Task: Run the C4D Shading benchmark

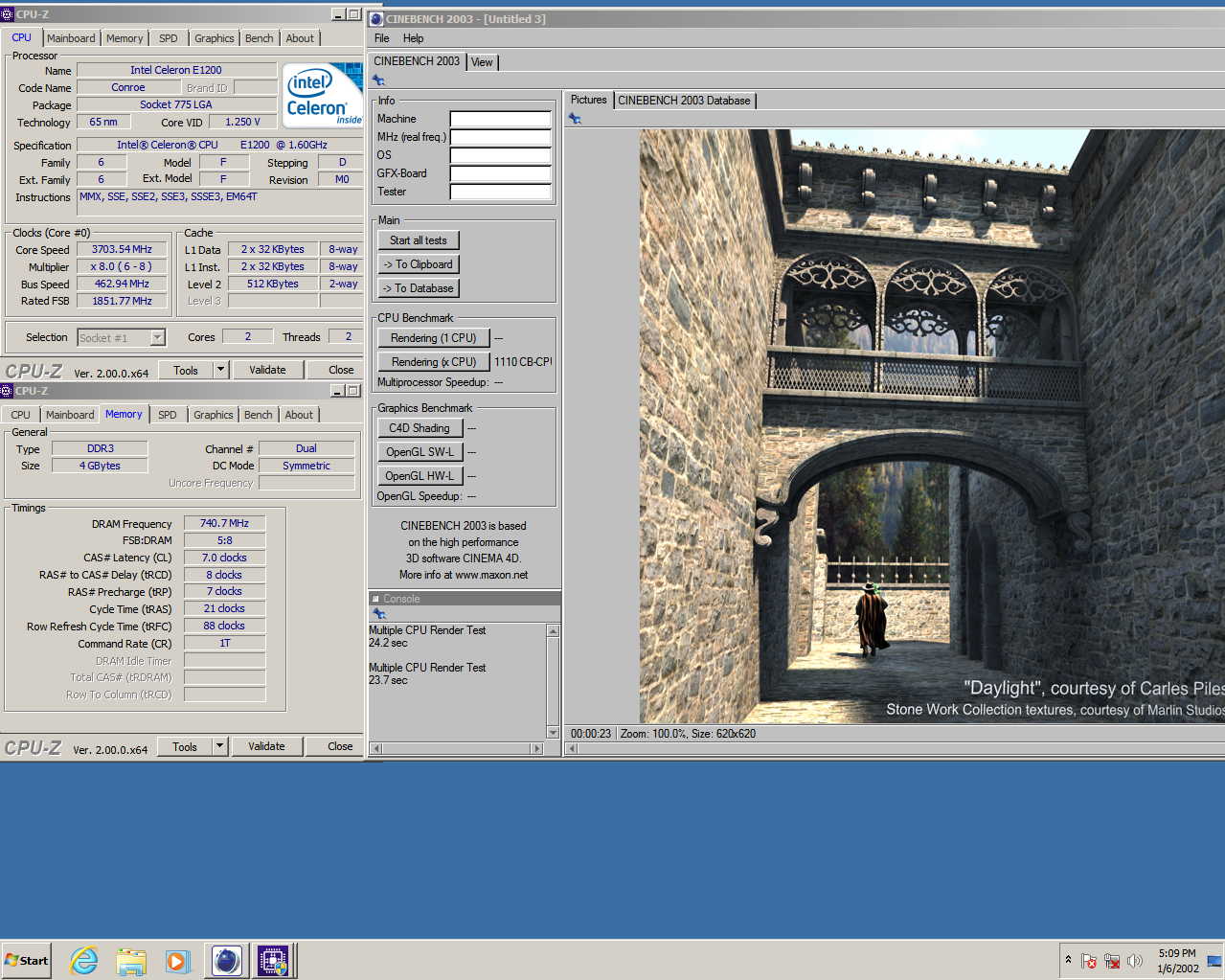Action: (420, 428)
